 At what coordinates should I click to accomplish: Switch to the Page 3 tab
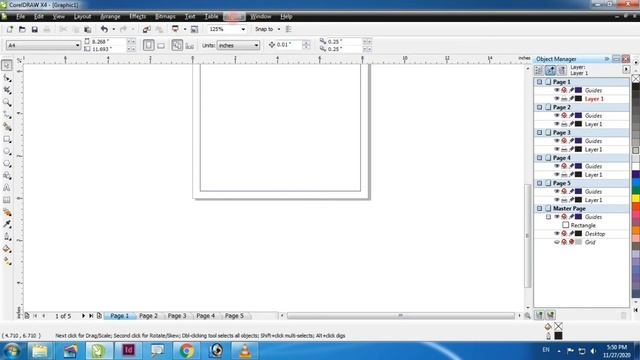177,316
